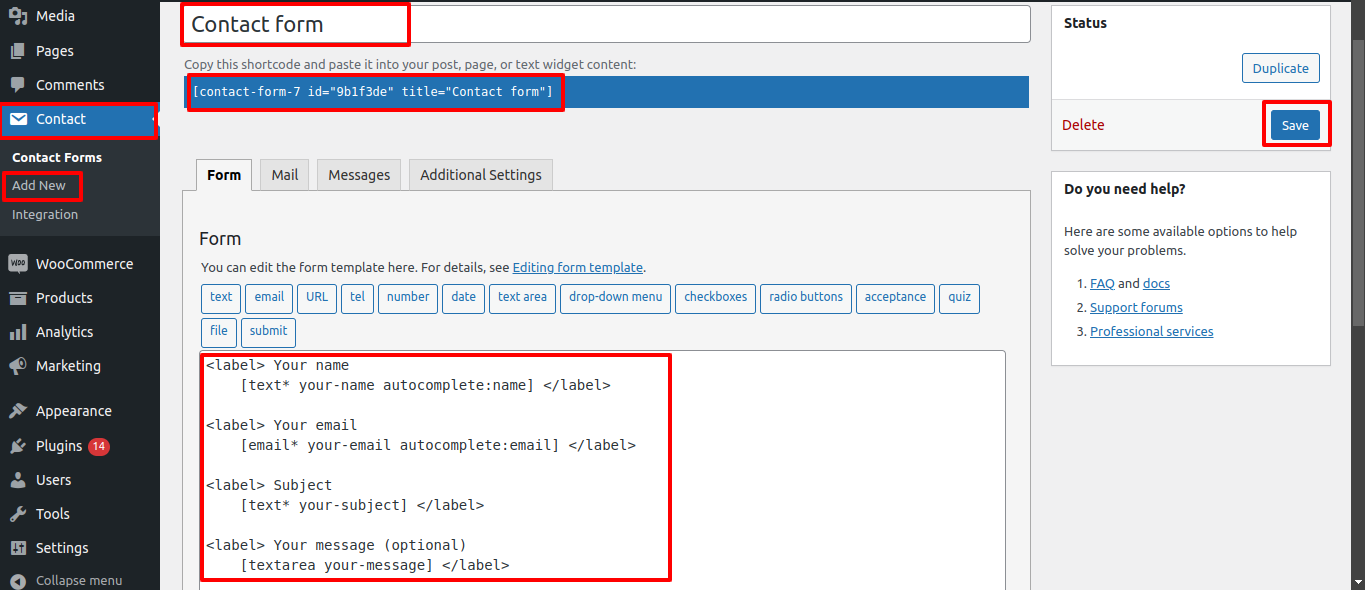The width and height of the screenshot is (1365, 590).
Task: Click the Comments bubble icon
Action: coord(18,85)
